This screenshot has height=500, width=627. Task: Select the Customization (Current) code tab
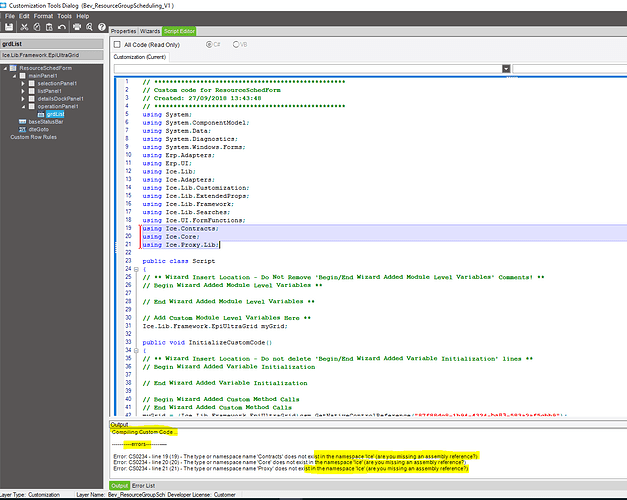coord(140,57)
